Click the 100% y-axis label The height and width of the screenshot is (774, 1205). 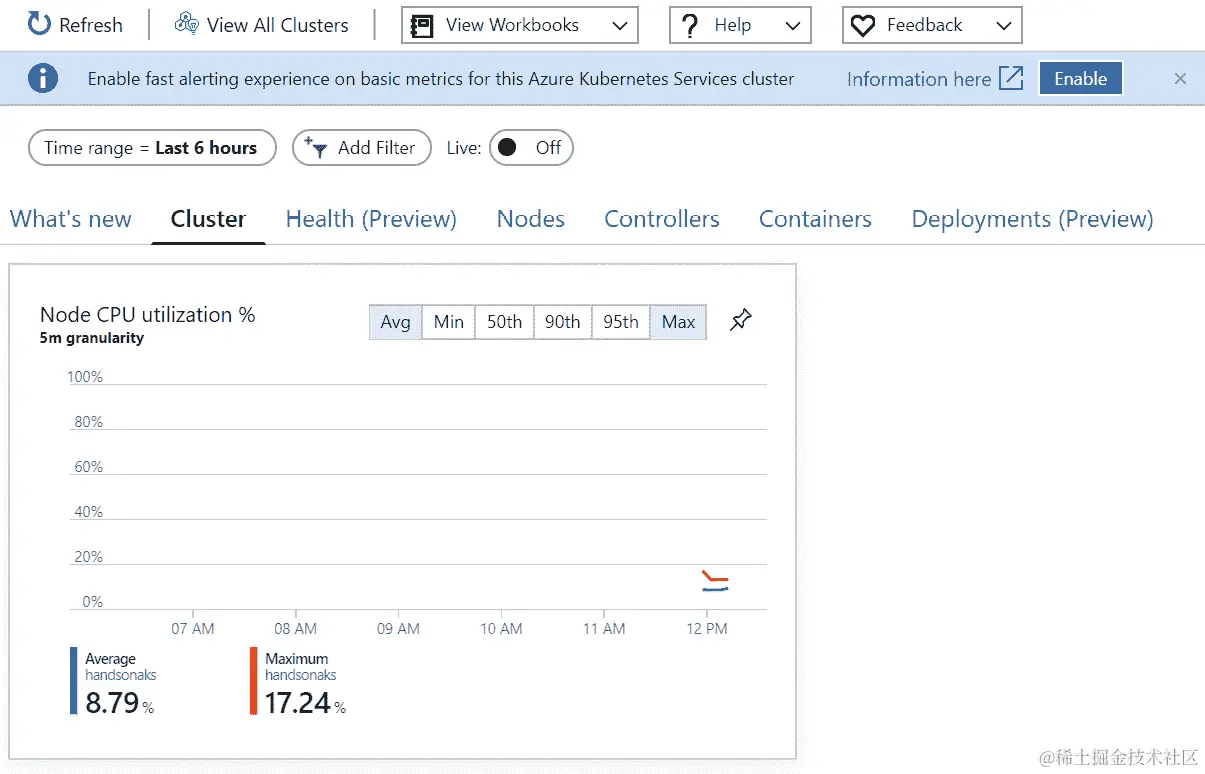coord(85,377)
